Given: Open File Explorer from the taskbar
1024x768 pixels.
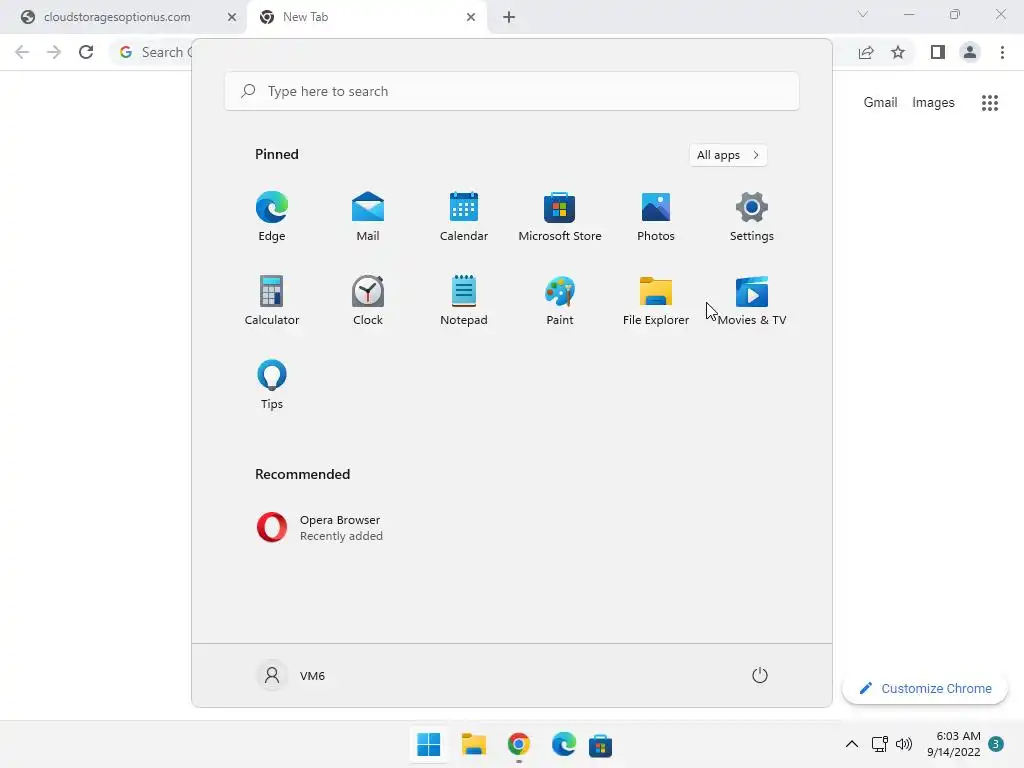Looking at the screenshot, I should pyautogui.click(x=473, y=744).
